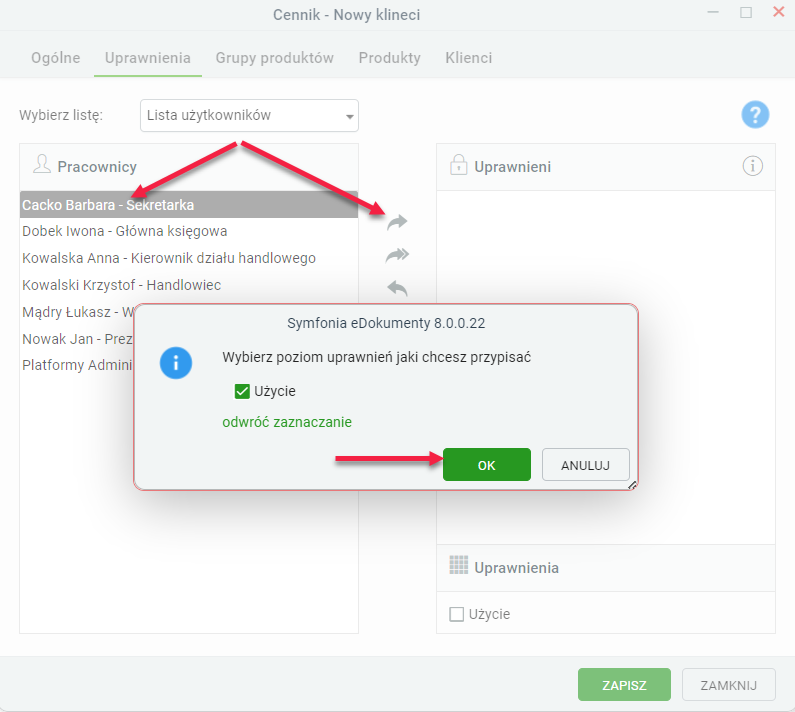Image resolution: width=795 pixels, height=712 pixels.
Task: Select Nowak Jan employee row
Action: coord(77,339)
